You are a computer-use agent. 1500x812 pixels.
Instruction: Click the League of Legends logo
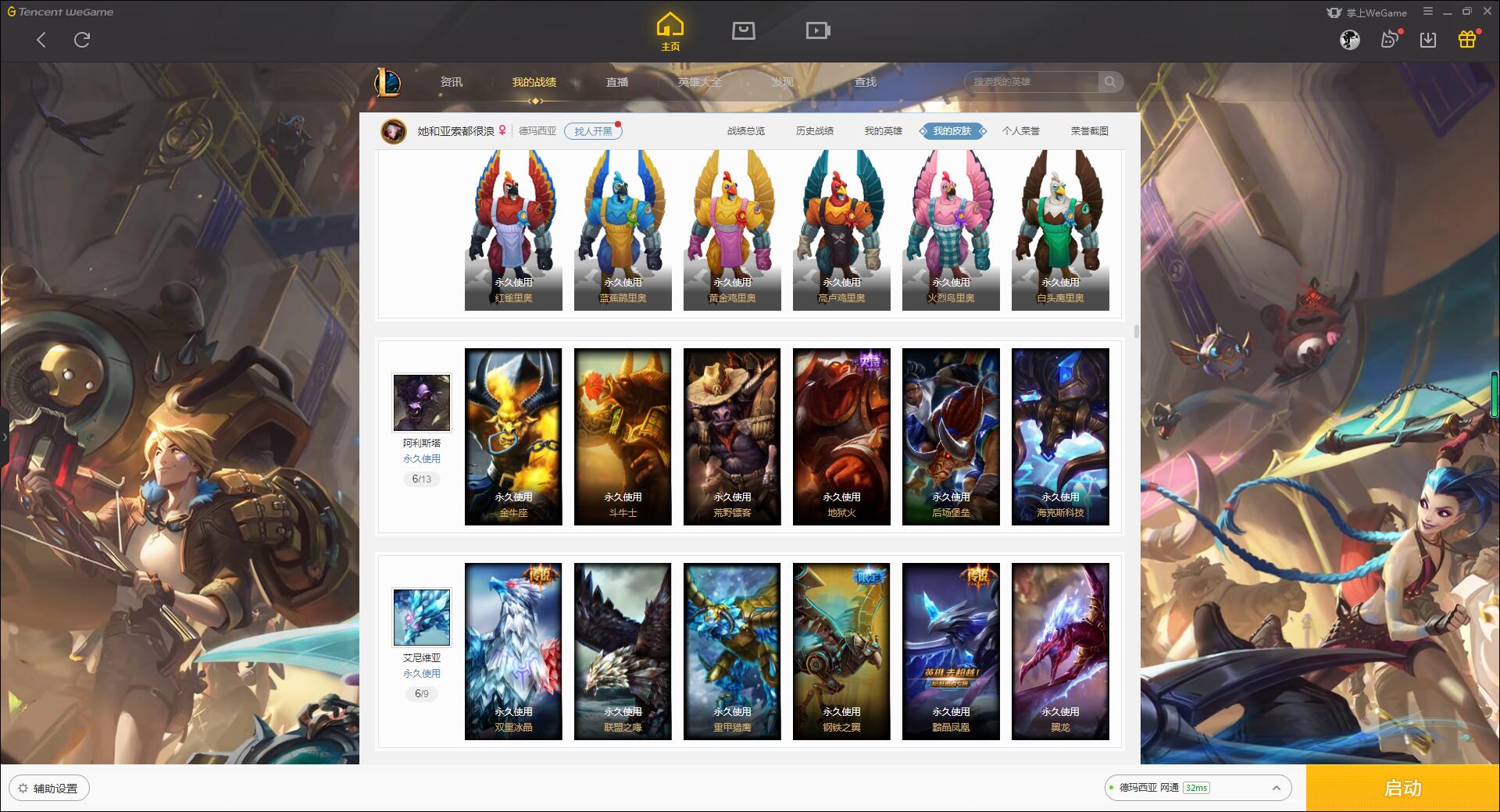387,82
